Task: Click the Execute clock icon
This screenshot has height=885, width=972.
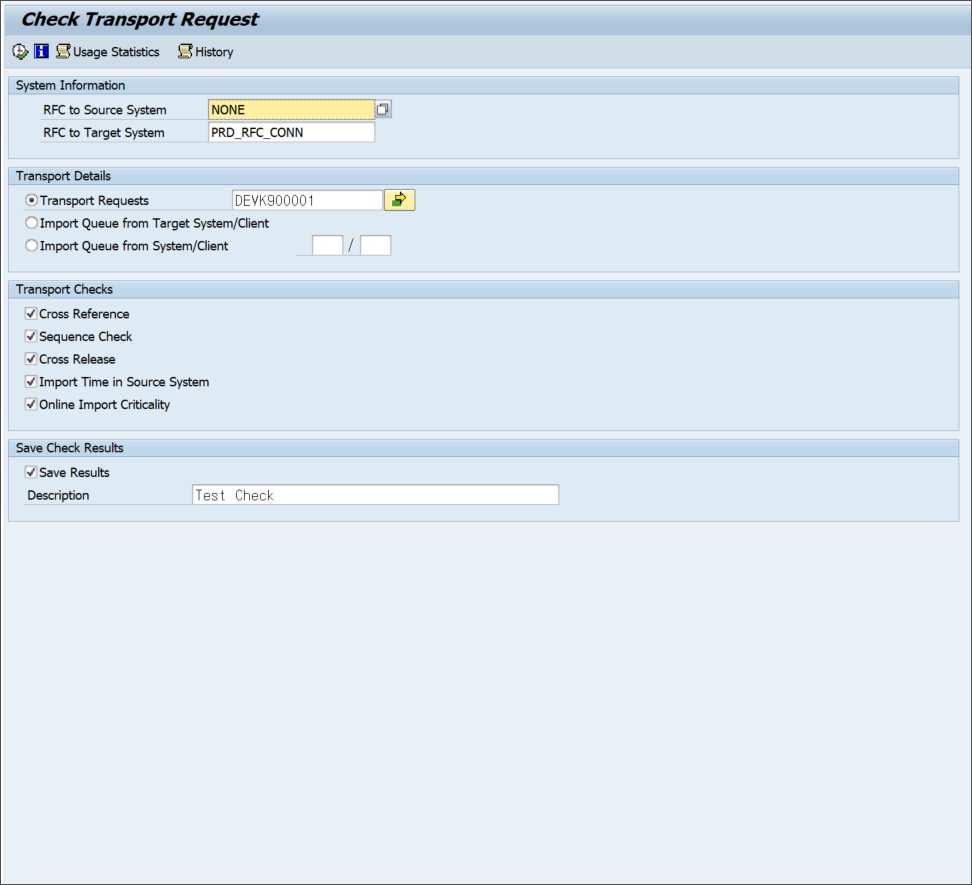Action: (x=20, y=52)
